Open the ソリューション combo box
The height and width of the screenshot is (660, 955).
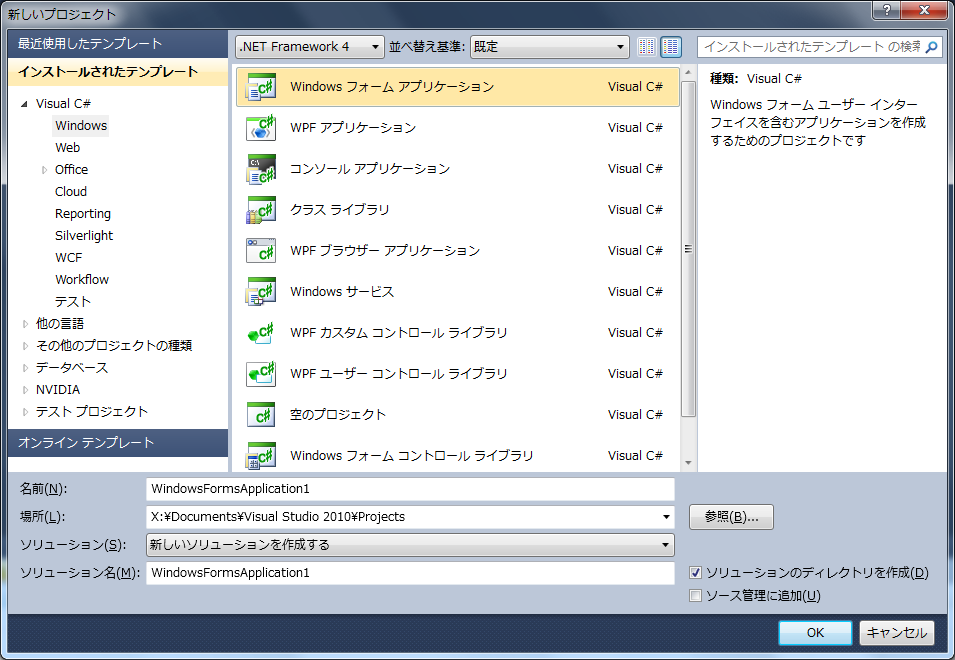(410, 544)
